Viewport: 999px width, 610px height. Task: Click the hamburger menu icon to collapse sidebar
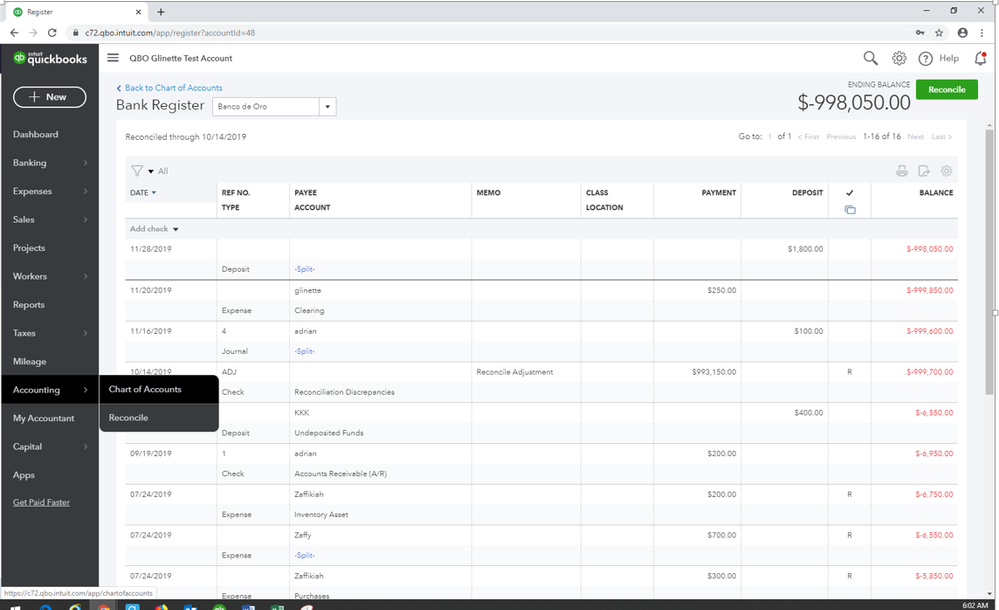(x=113, y=58)
